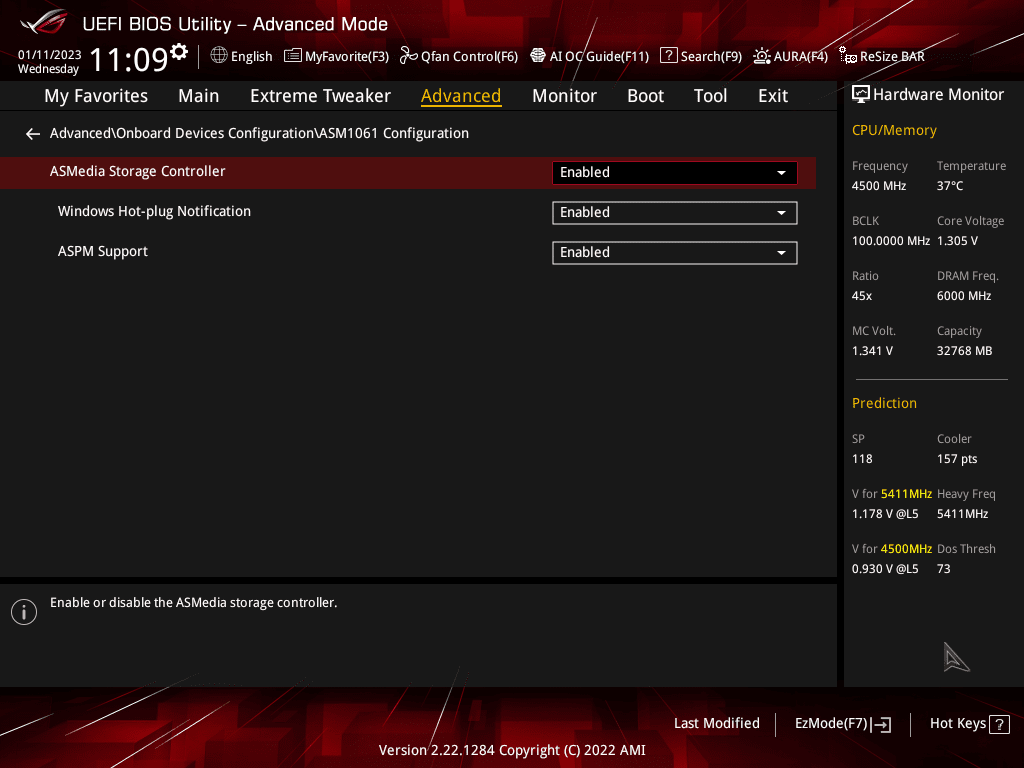The image size is (1024, 768).
Task: Click the 11:09 clock display
Action: tap(128, 59)
